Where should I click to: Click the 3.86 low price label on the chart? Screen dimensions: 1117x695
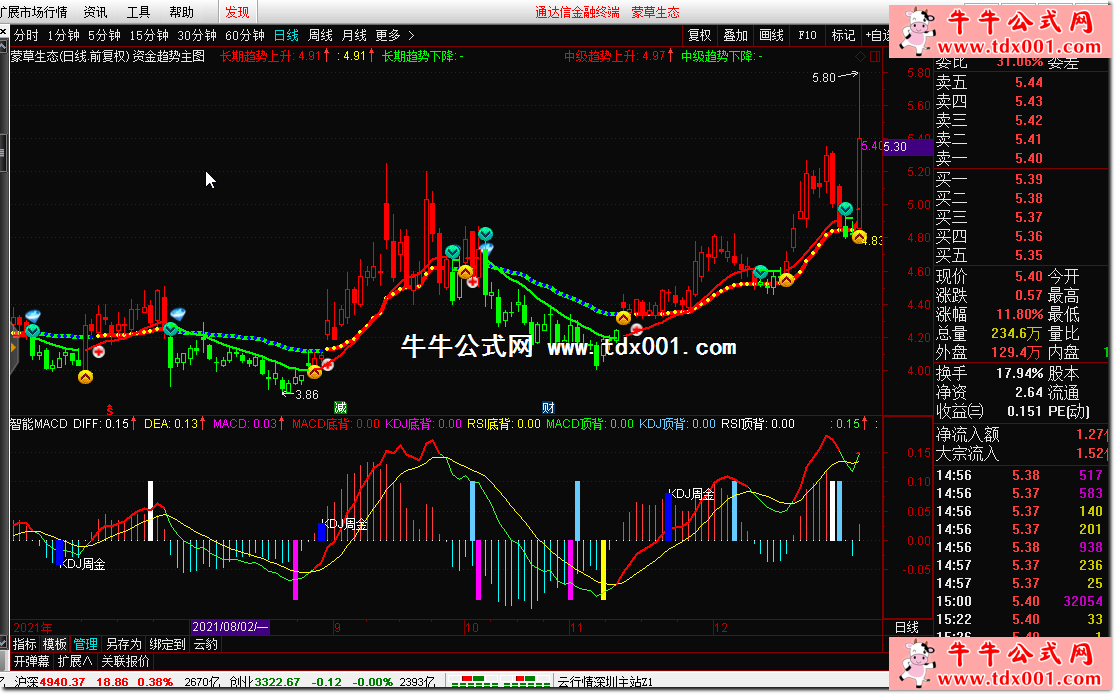(307, 394)
